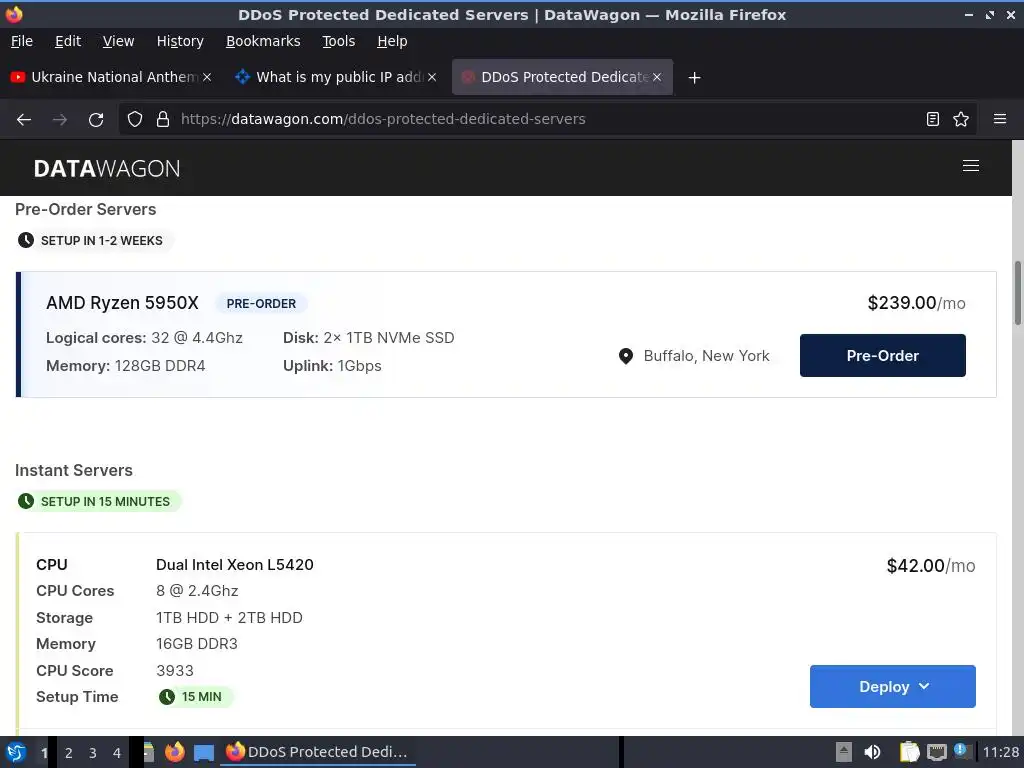Switch to workspace 3 in taskbar pager
Image resolution: width=1024 pixels, height=768 pixels.
pos(93,753)
